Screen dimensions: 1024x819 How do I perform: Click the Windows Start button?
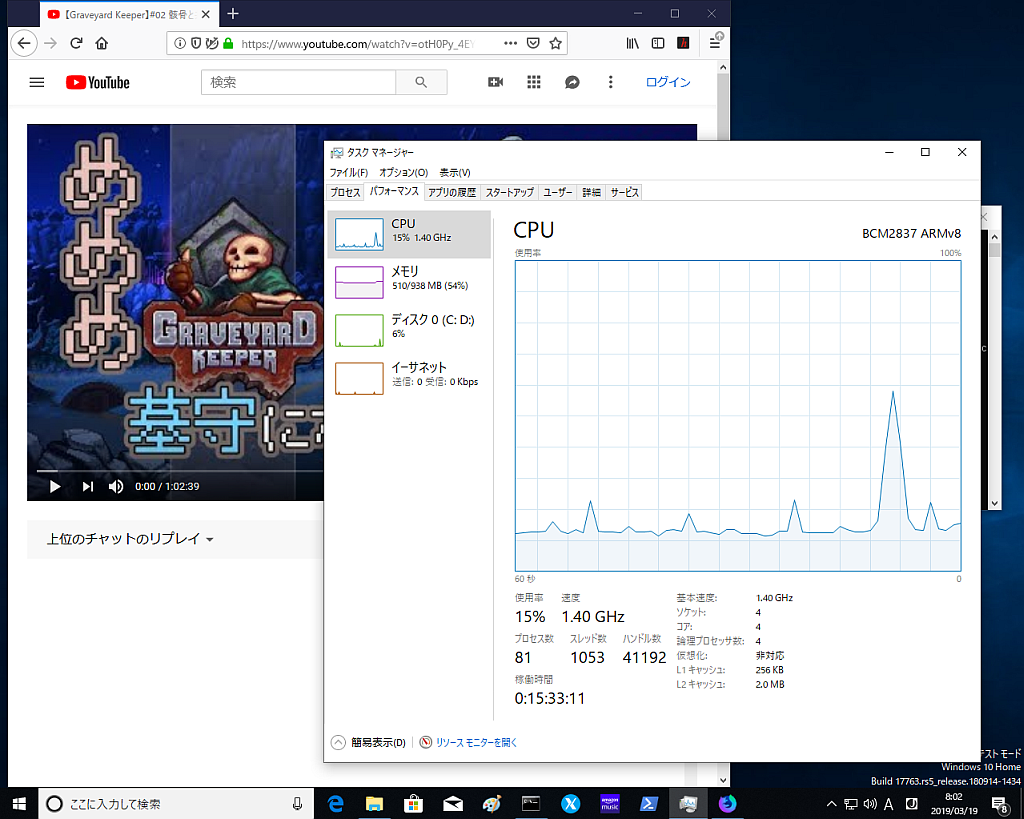18,803
